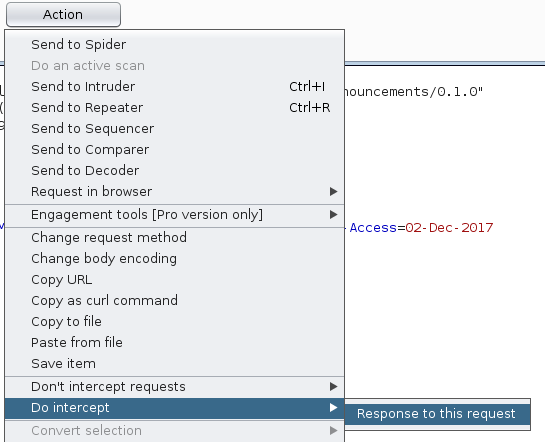Open the Do intercept submenu
This screenshot has width=545, height=442.
(174, 408)
